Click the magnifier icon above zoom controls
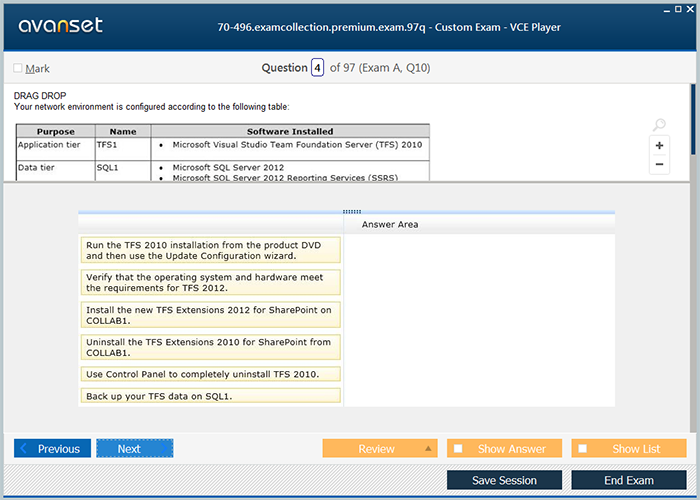 coord(659,125)
